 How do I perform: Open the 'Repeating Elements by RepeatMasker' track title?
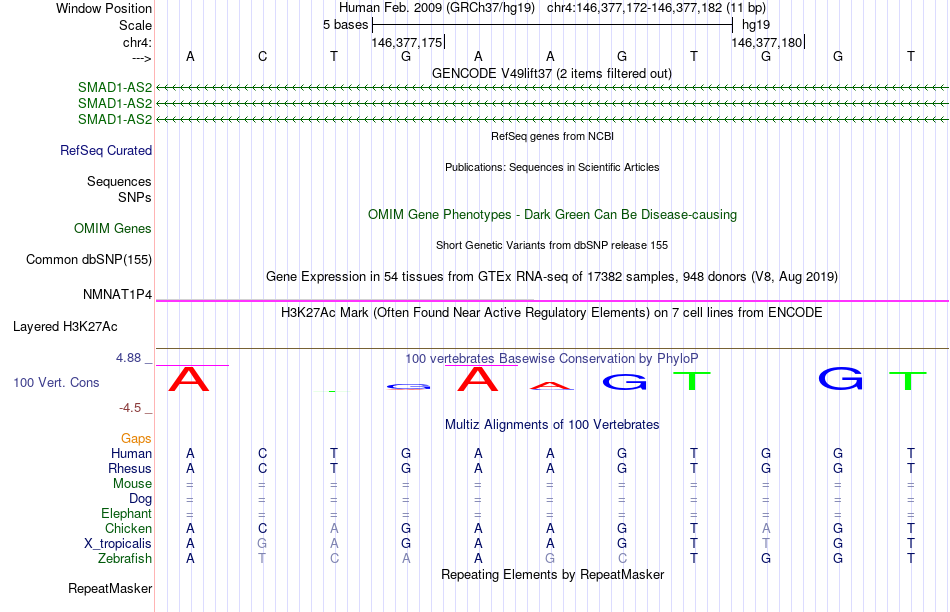click(552, 574)
